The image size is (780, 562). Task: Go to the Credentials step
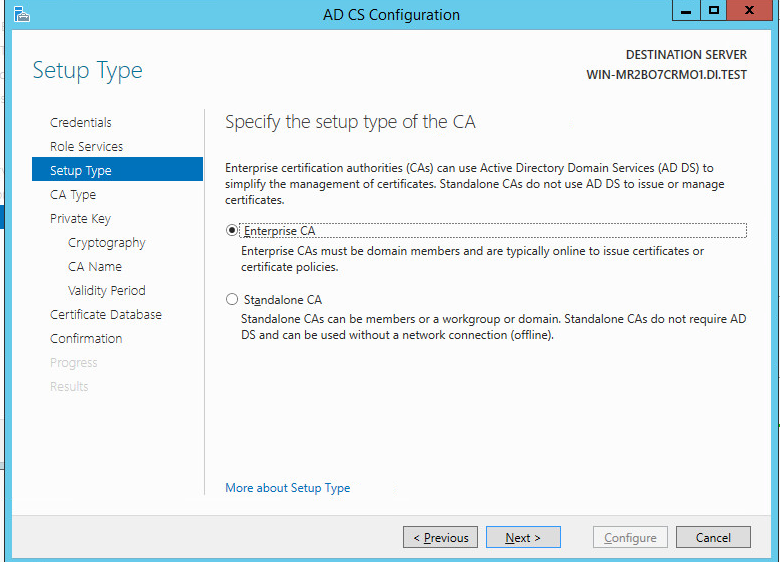click(x=81, y=123)
